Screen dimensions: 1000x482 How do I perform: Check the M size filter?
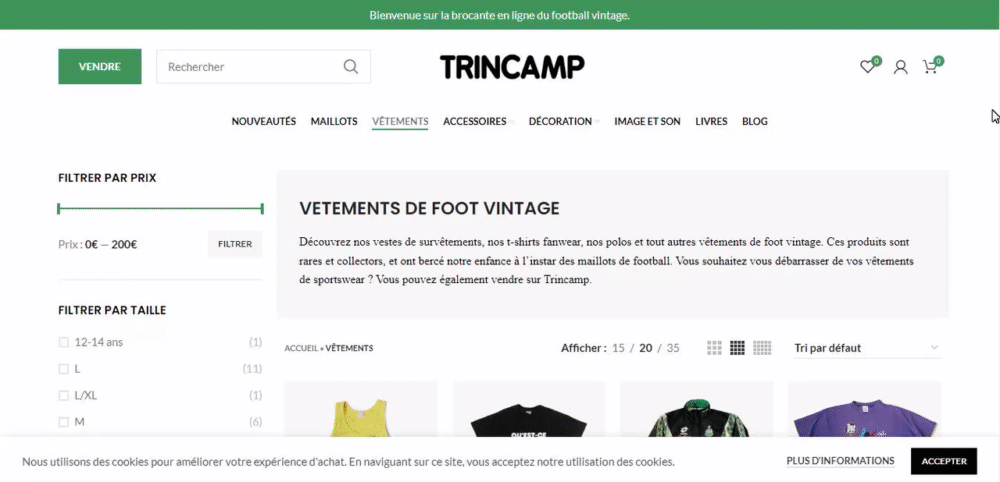(x=63, y=422)
